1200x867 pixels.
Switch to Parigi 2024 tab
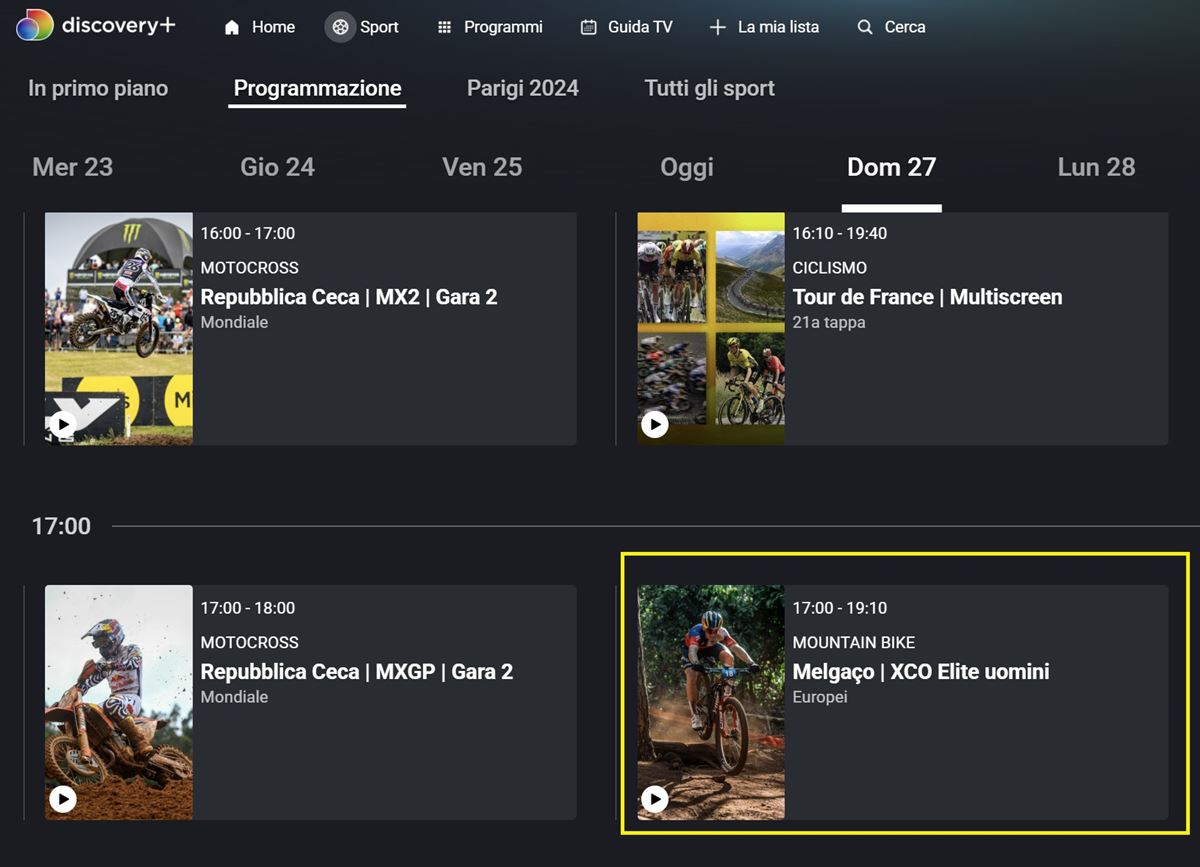[523, 88]
